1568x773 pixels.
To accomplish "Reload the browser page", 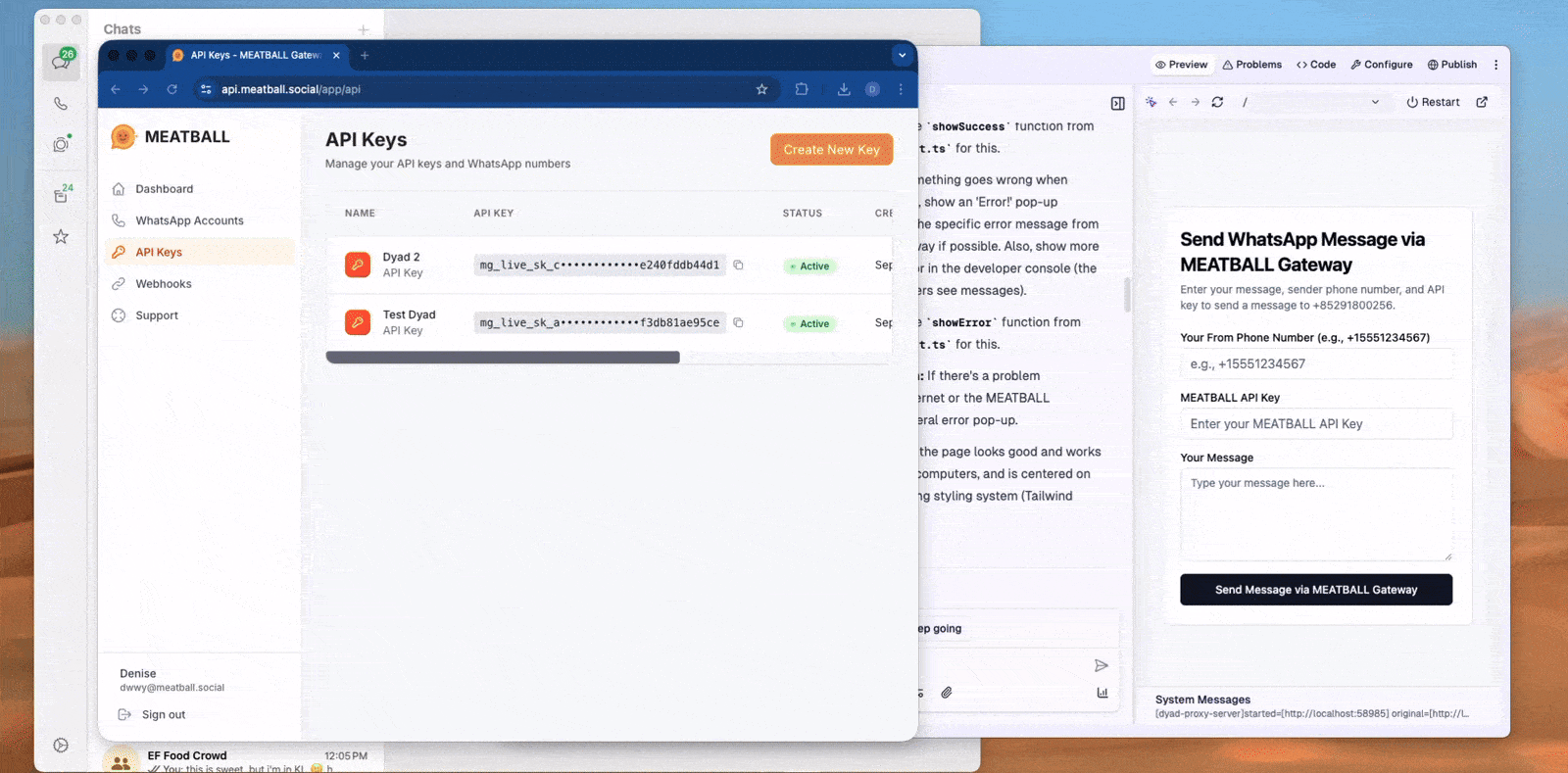I will 172,89.
